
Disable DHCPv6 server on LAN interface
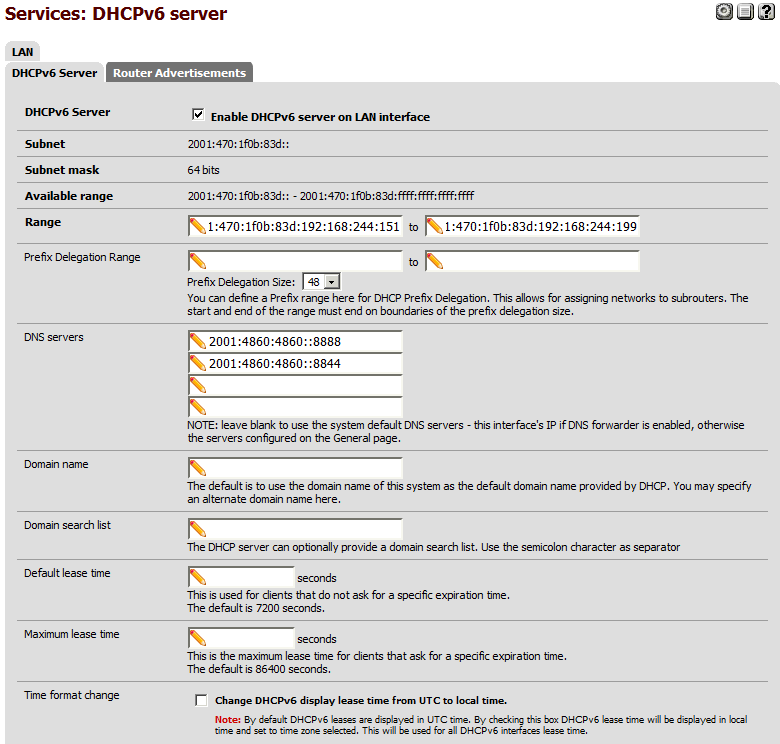pyautogui.click(x=198, y=116)
